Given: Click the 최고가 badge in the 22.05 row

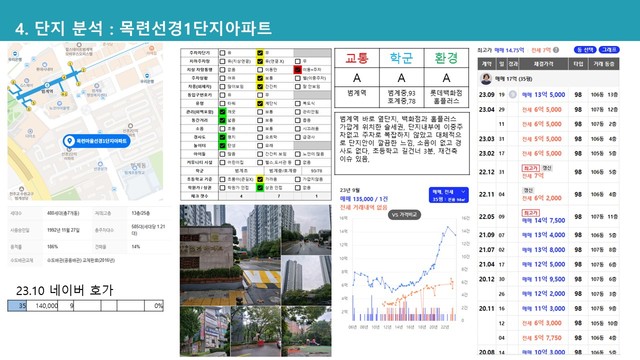Looking at the screenshot, I should coord(531,213).
